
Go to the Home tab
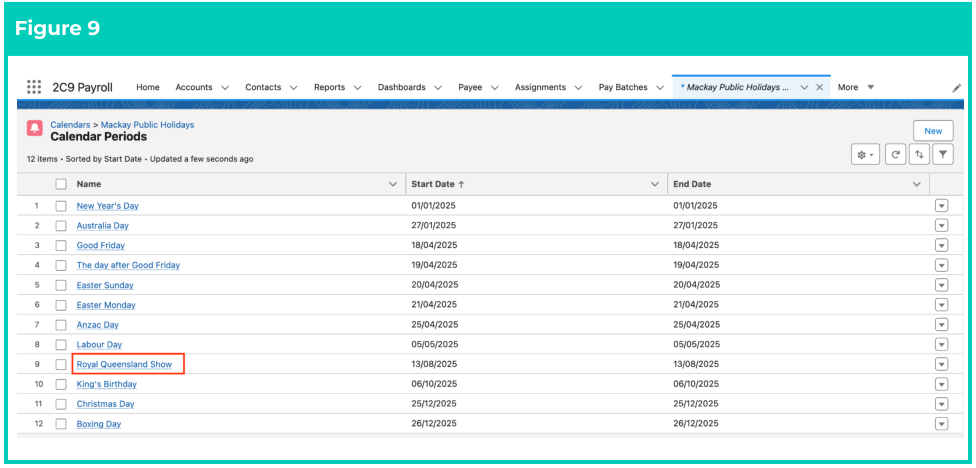coord(148,87)
